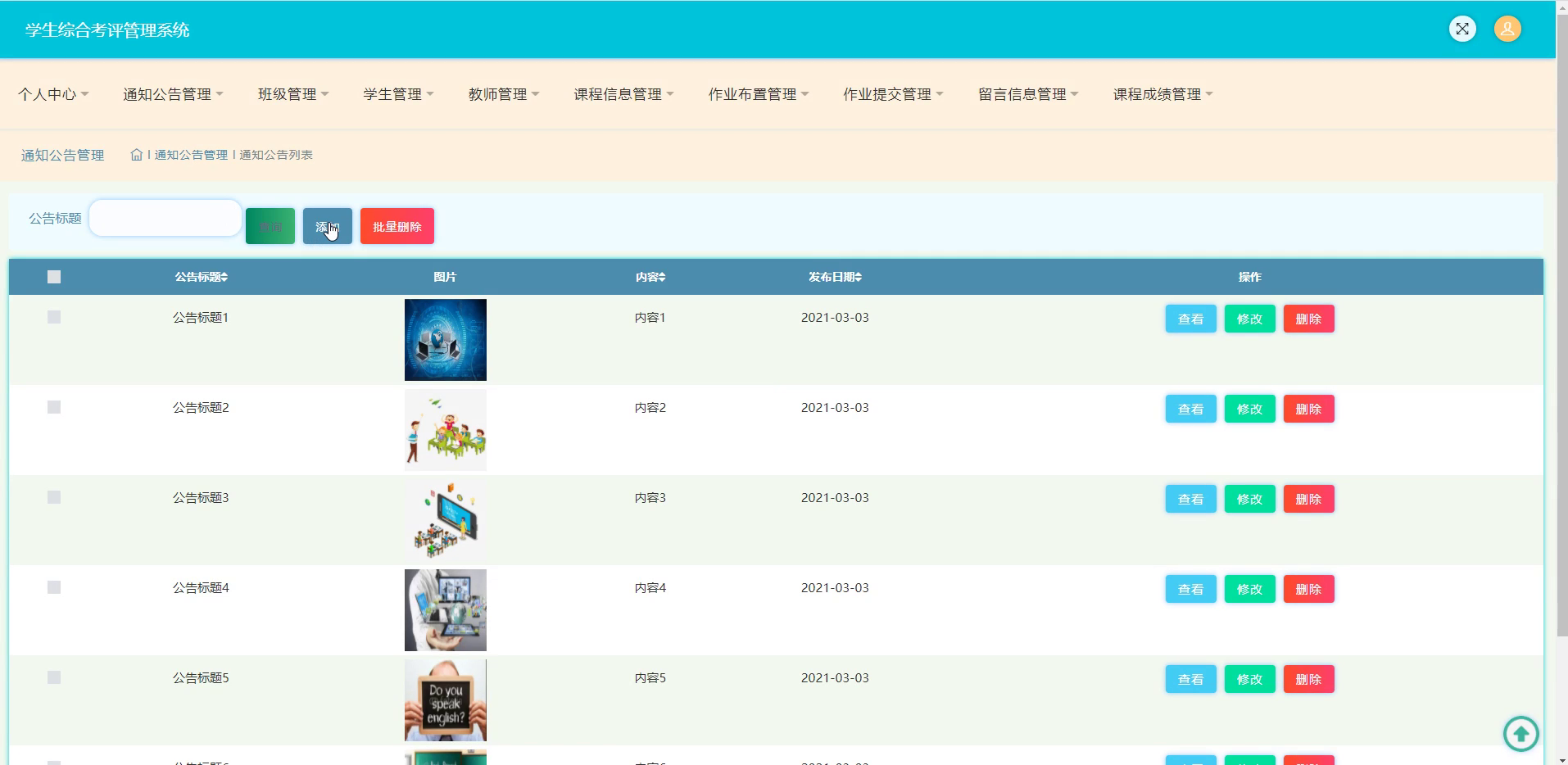The image size is (1568, 765).
Task: Expand the 课程信息管理 dropdown menu
Action: click(623, 94)
